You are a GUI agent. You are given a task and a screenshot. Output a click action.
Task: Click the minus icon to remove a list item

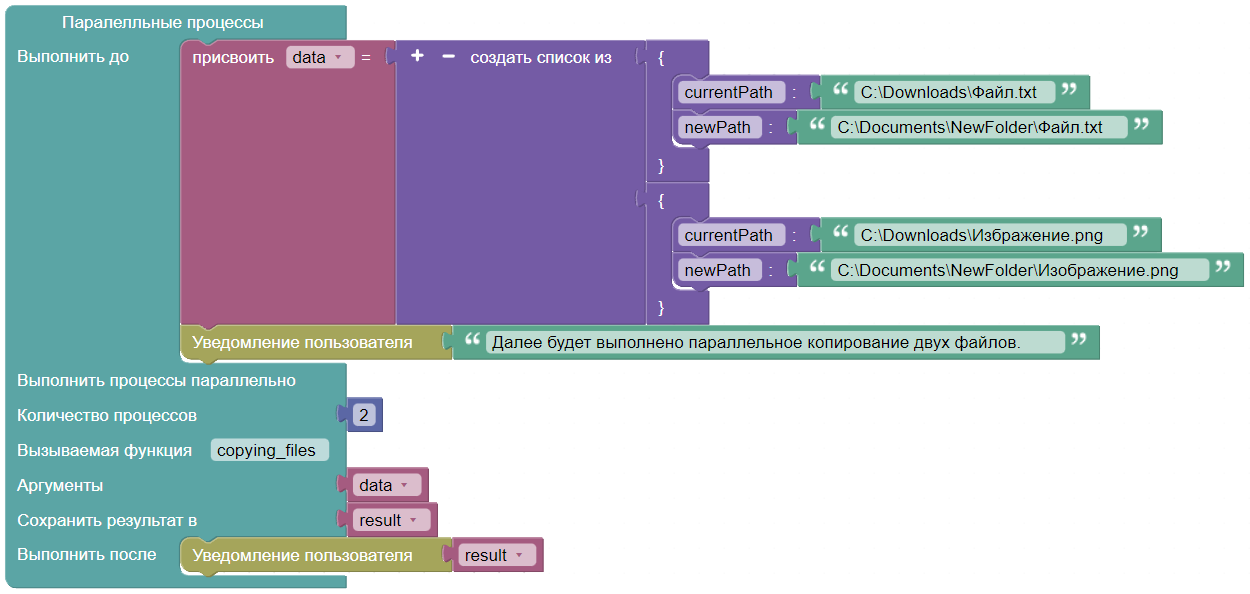pyautogui.click(x=448, y=57)
